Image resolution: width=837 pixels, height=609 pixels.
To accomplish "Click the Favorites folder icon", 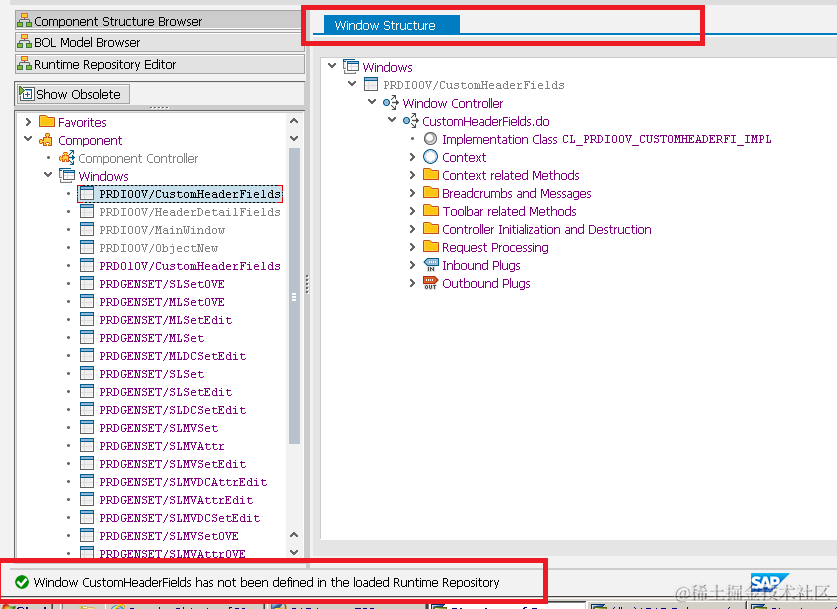I will 47,122.
